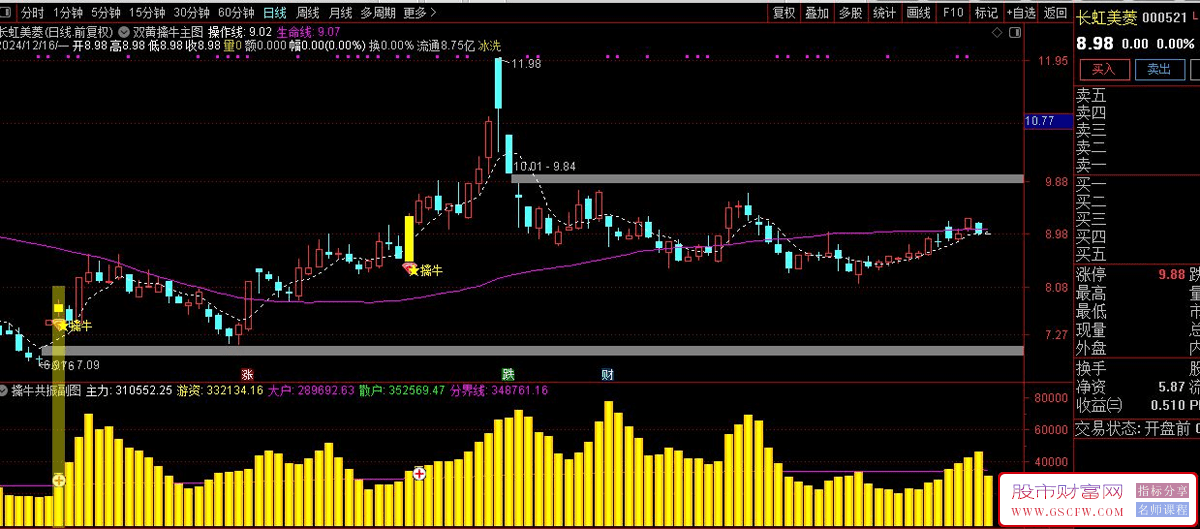Switch to 5分钟 period tab
1200x529 pixels.
pos(105,13)
